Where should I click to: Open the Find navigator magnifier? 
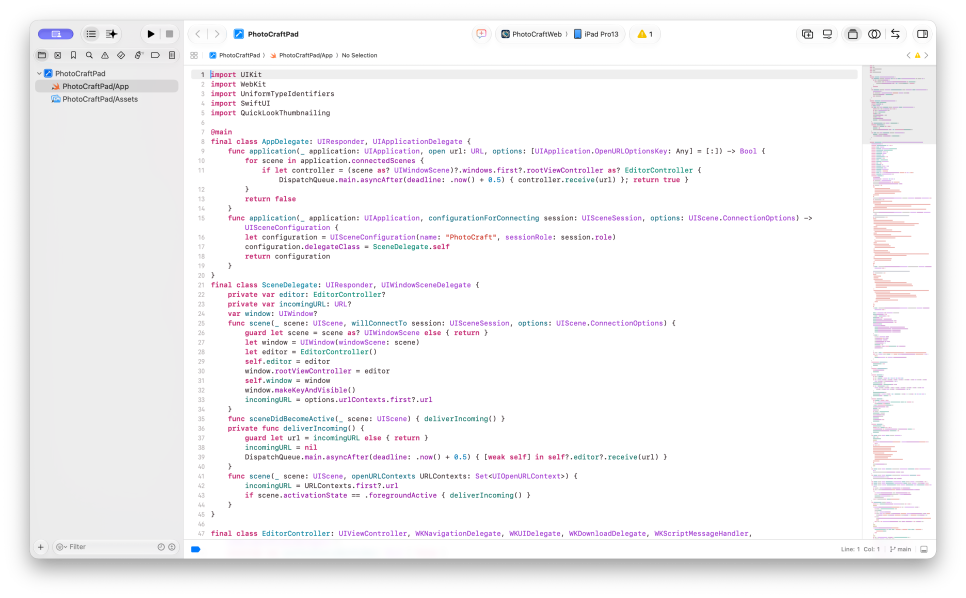click(89, 55)
